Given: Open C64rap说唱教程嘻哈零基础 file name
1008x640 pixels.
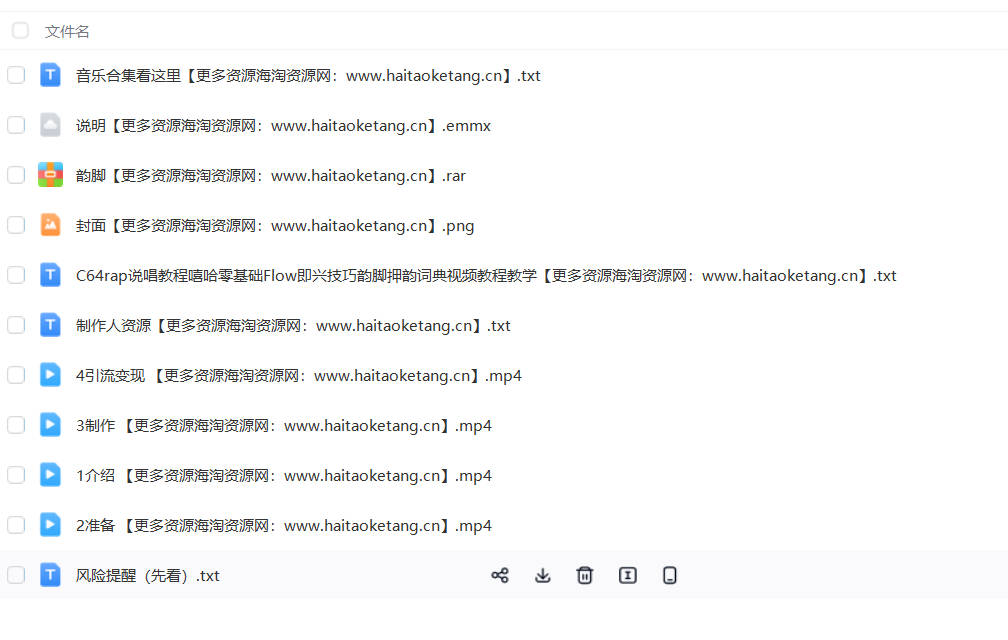Looking at the screenshot, I should click(x=486, y=276).
